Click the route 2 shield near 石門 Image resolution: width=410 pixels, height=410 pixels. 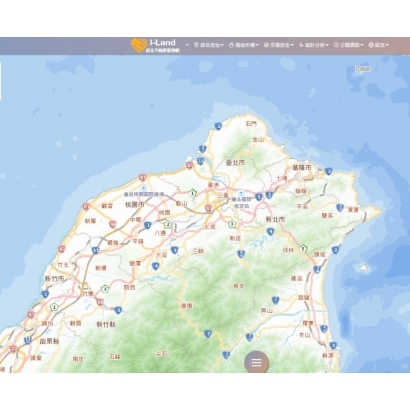point(218,126)
